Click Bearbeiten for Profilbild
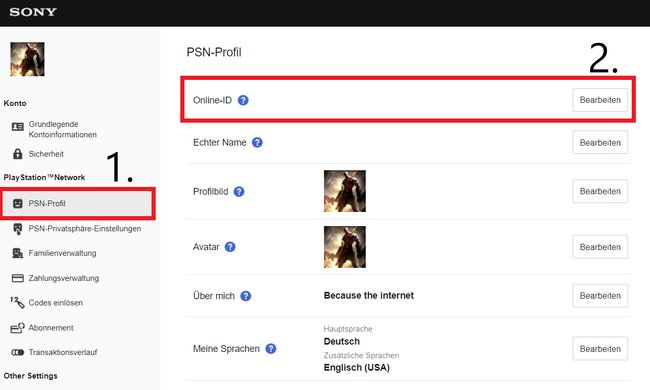Image resolution: width=650 pixels, height=390 pixels. [600, 191]
